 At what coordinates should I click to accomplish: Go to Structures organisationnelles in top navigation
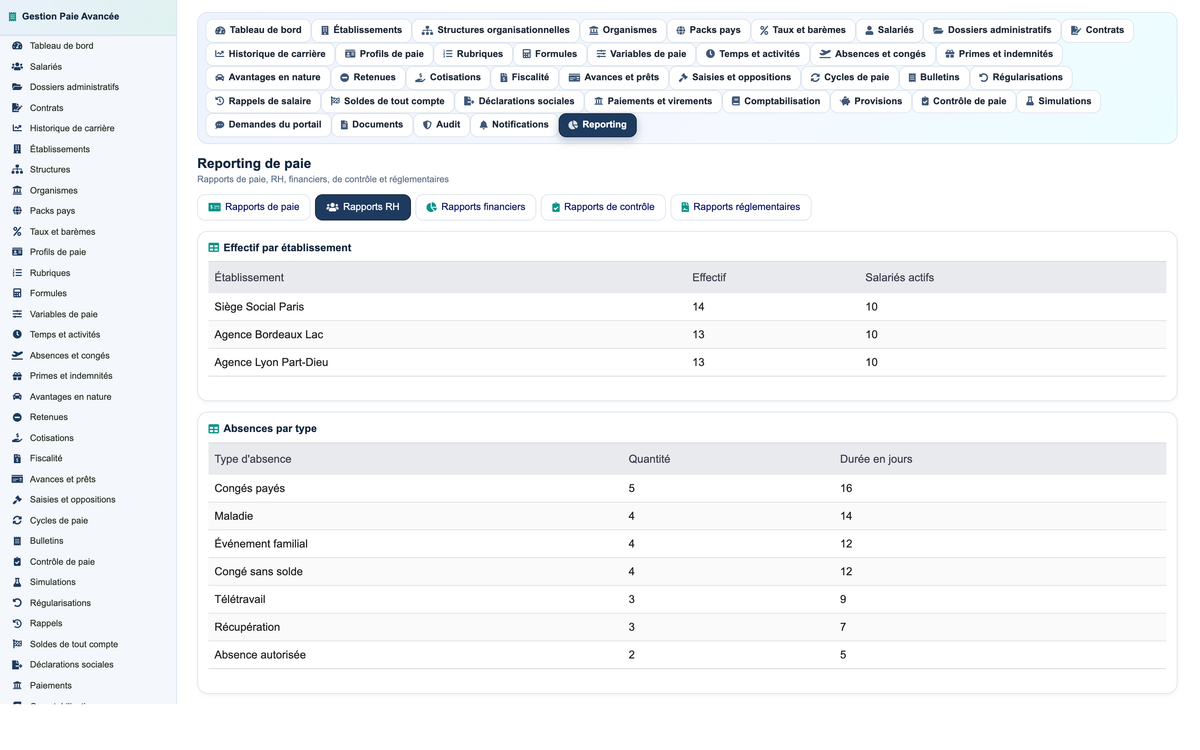pyautogui.click(x=496, y=30)
